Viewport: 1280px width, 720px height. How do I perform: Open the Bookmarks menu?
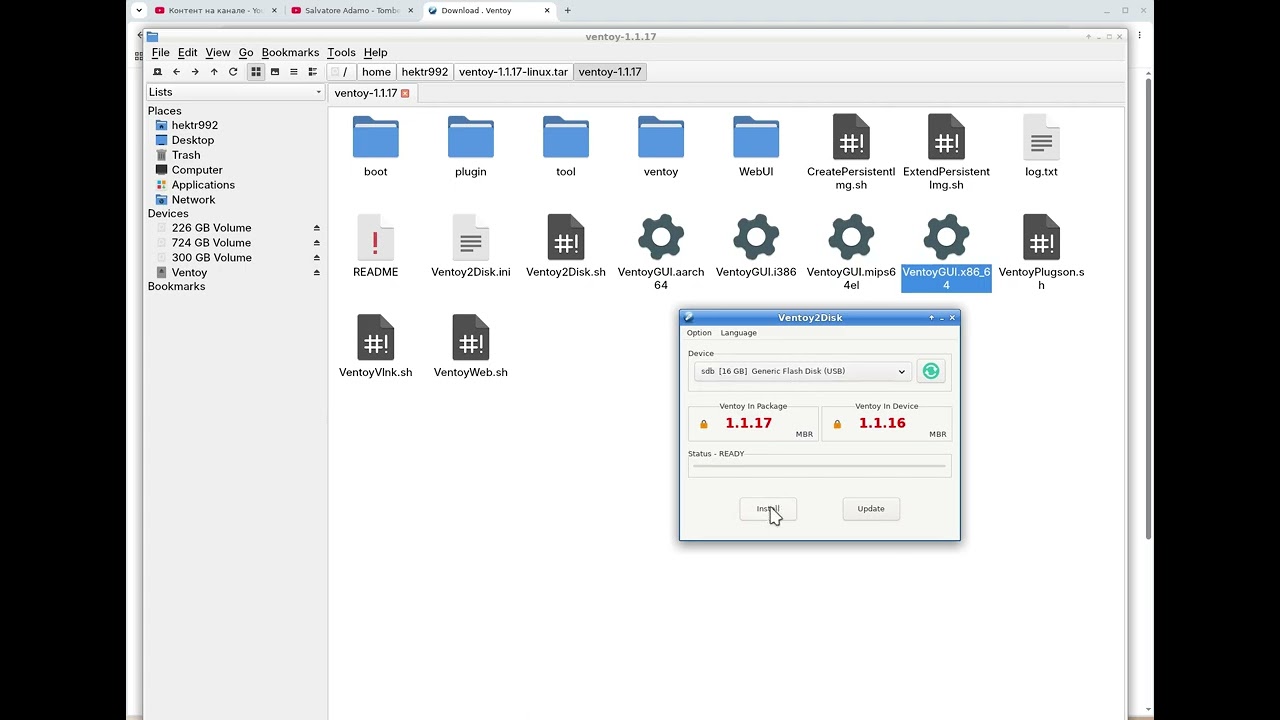pos(290,52)
